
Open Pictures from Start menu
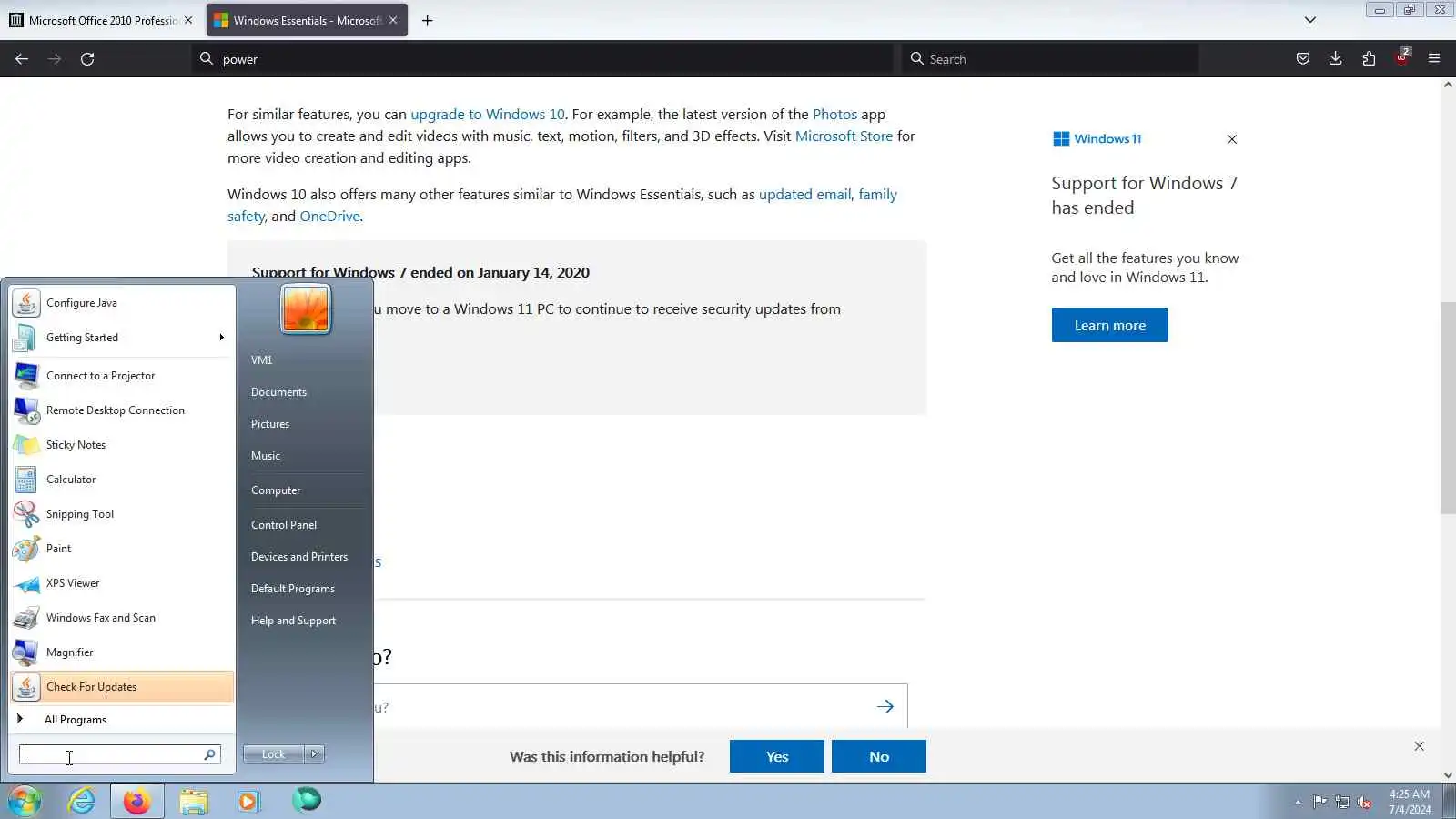[270, 424]
